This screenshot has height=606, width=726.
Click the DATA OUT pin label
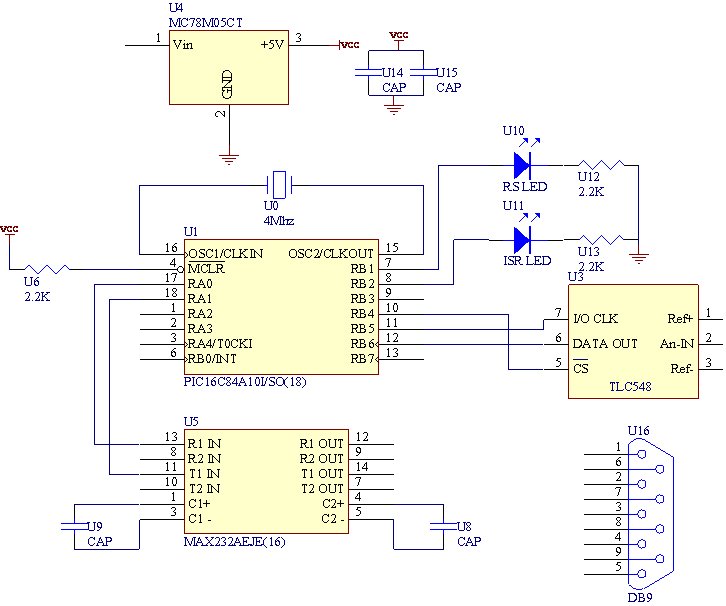coord(605,344)
